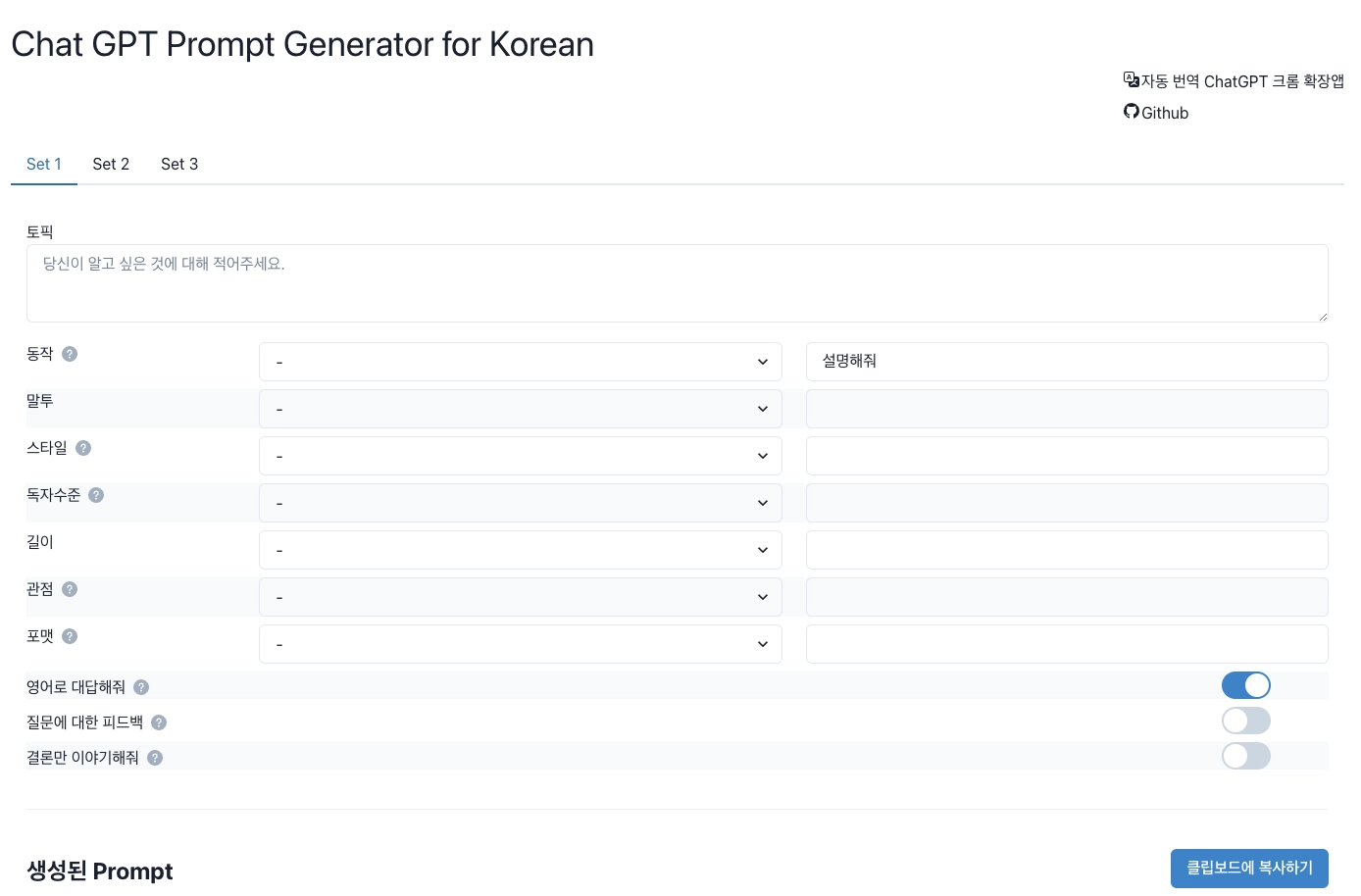Disable the 영어로 대답해줘 toggle switch
Image resolution: width=1361 pixels, height=896 pixels.
coord(1246,685)
